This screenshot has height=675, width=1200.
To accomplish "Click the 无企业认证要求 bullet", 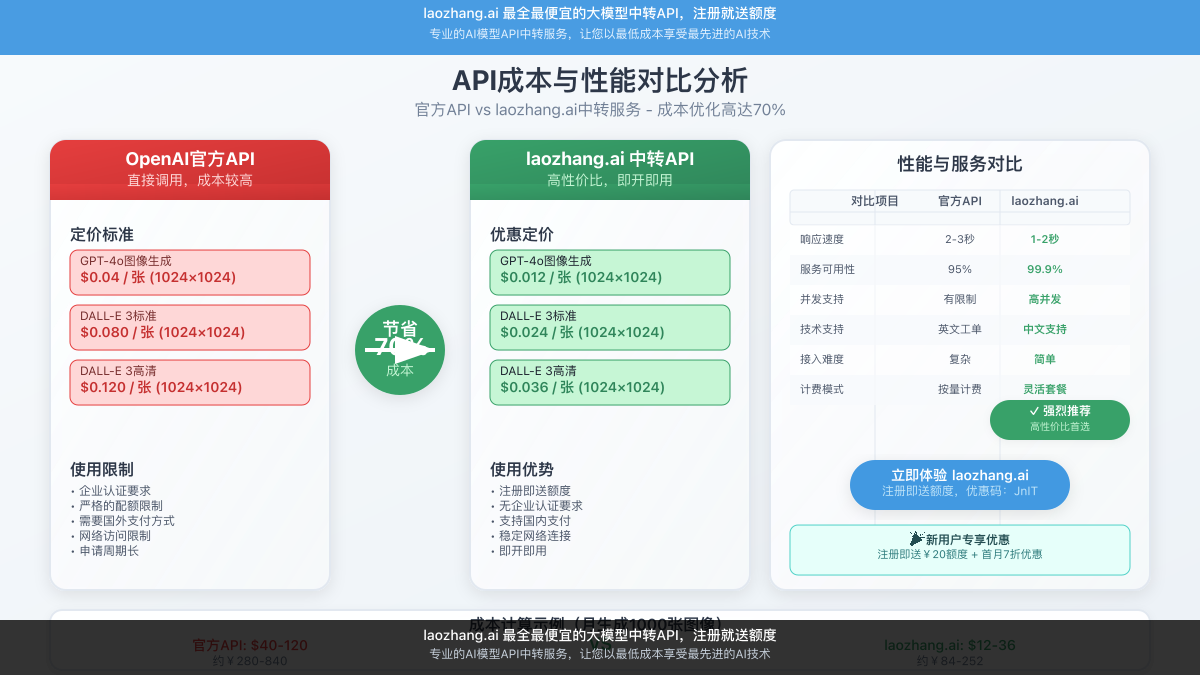I will pyautogui.click(x=537, y=506).
